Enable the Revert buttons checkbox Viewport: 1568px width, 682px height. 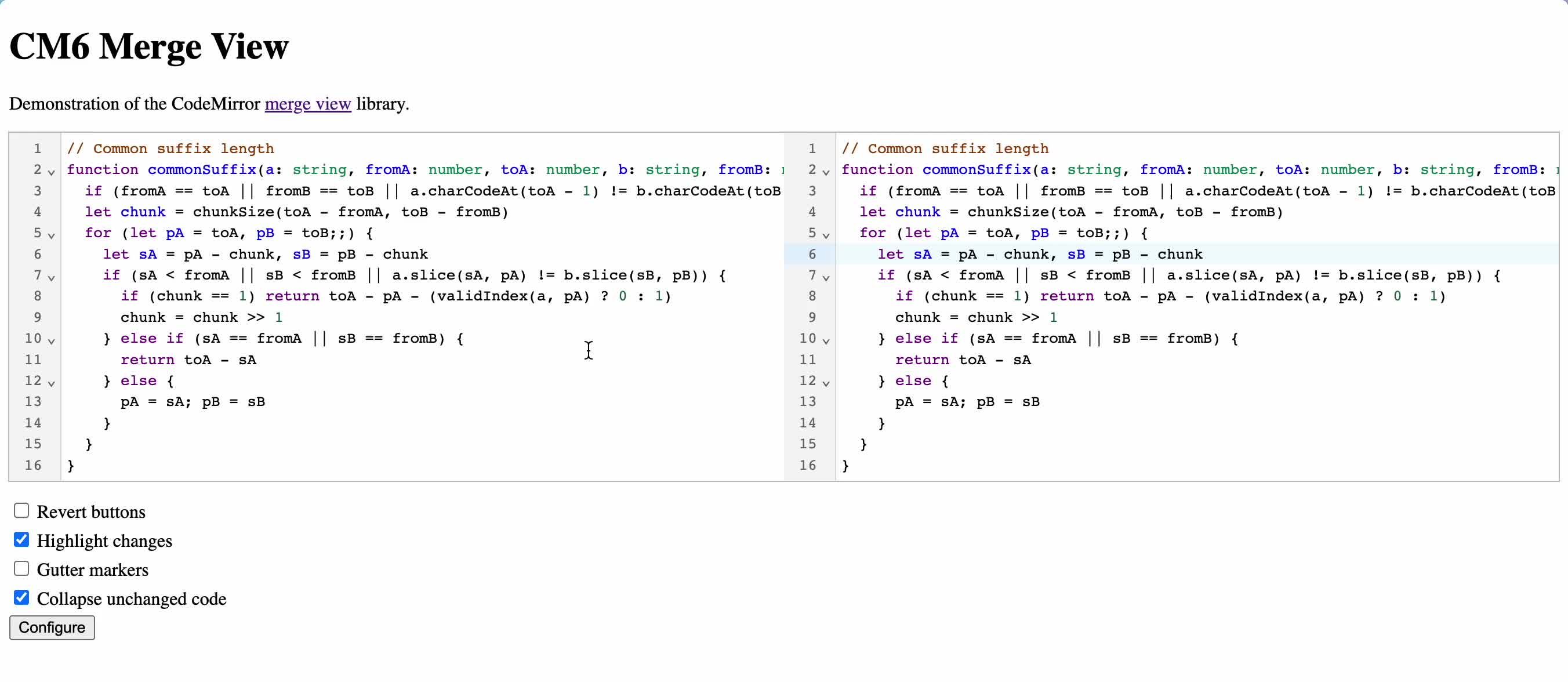click(21, 510)
